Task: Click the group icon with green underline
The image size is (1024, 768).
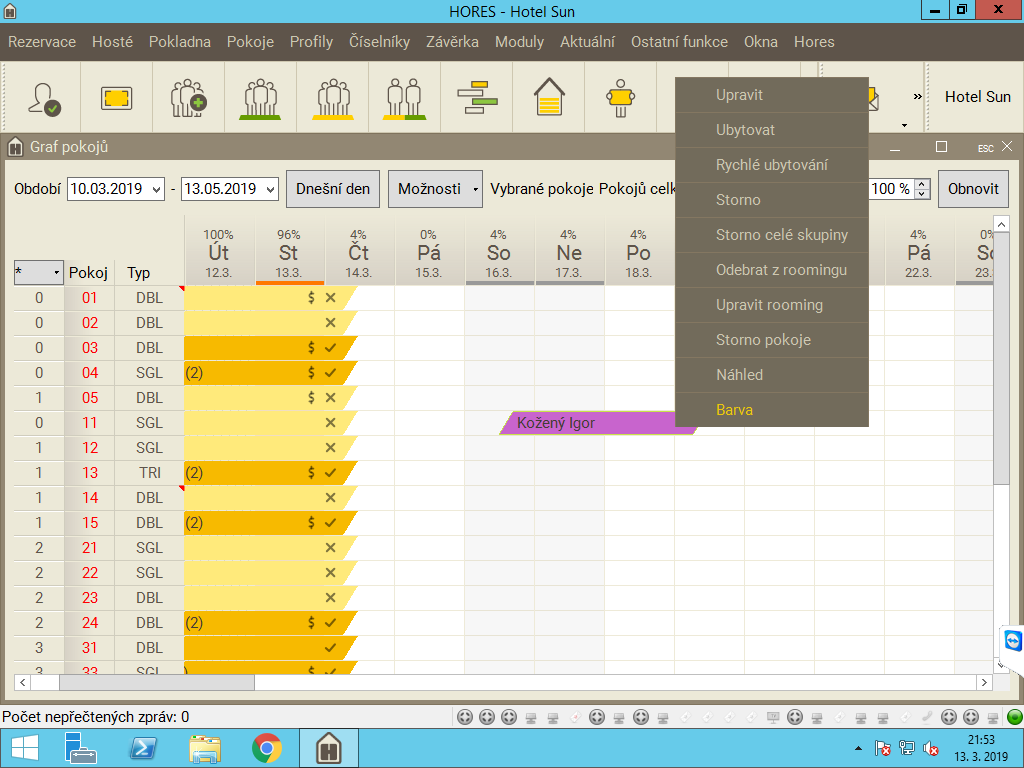Action: click(x=260, y=97)
